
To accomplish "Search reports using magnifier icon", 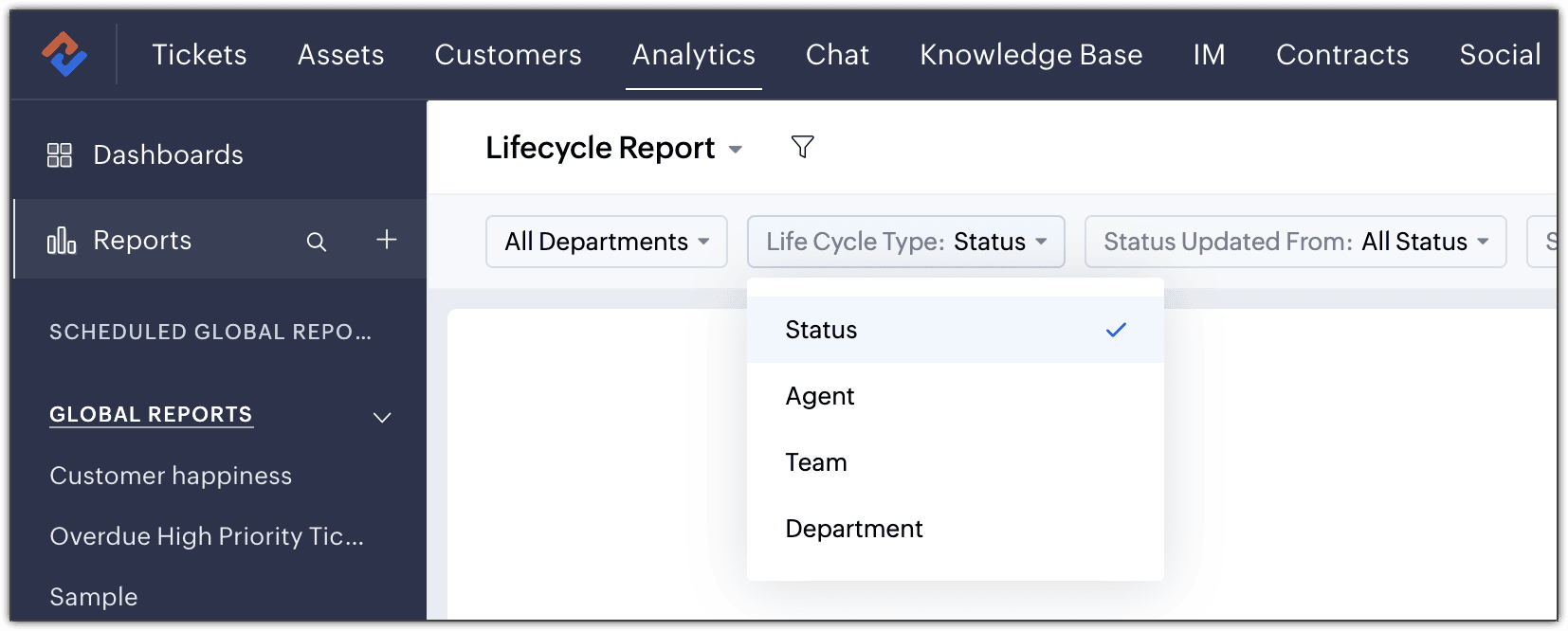I will [x=317, y=242].
